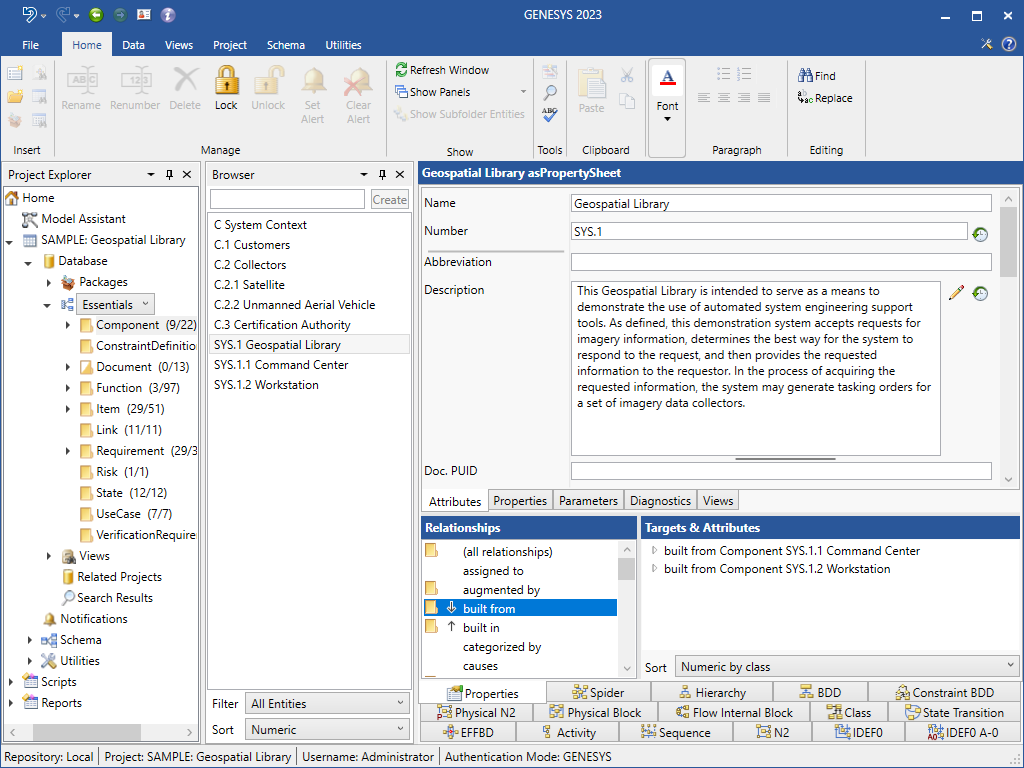Open the Sort Numeric by class dropdown

(x=846, y=666)
